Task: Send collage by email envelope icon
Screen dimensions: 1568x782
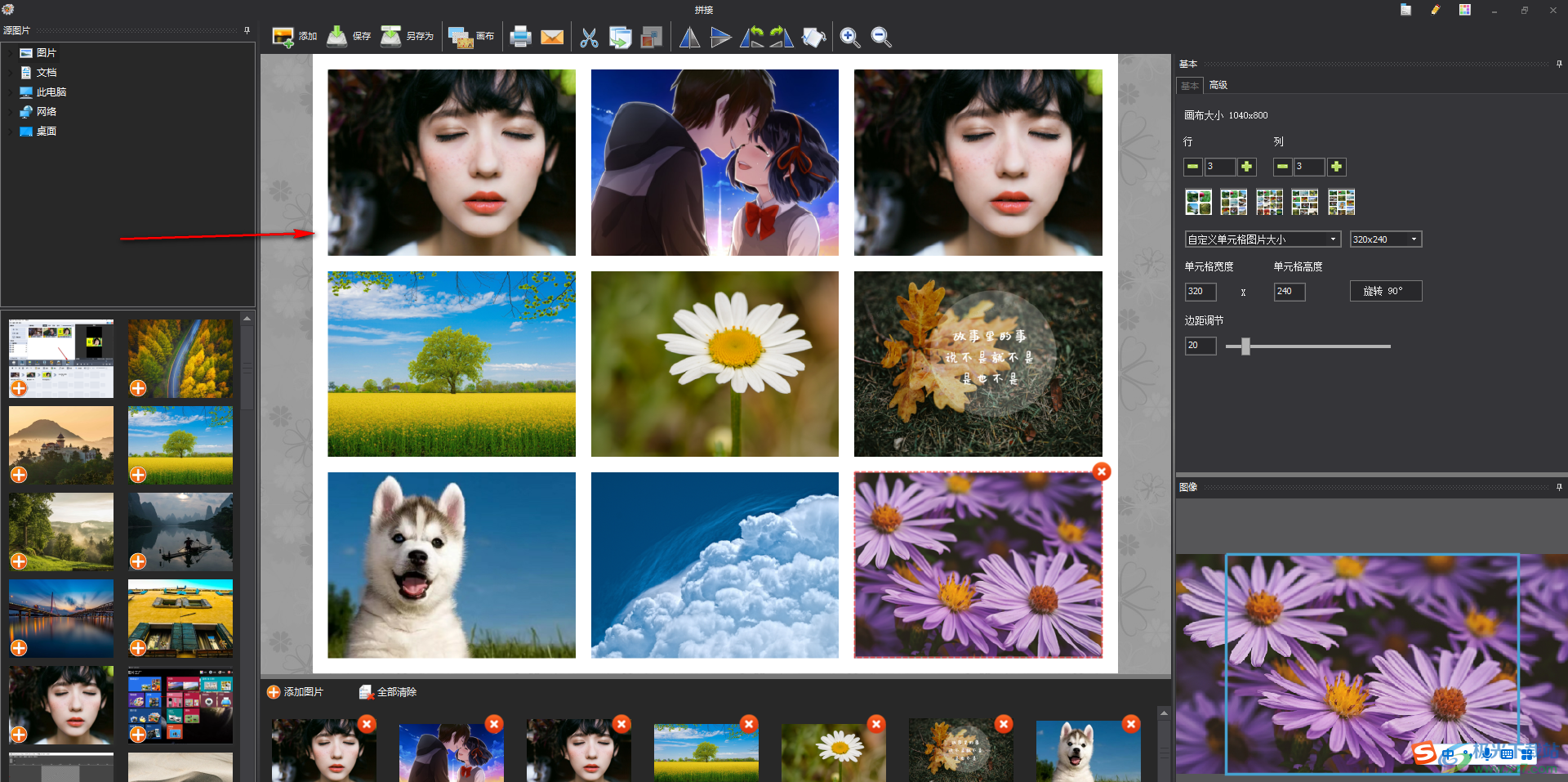Action: pos(552,37)
